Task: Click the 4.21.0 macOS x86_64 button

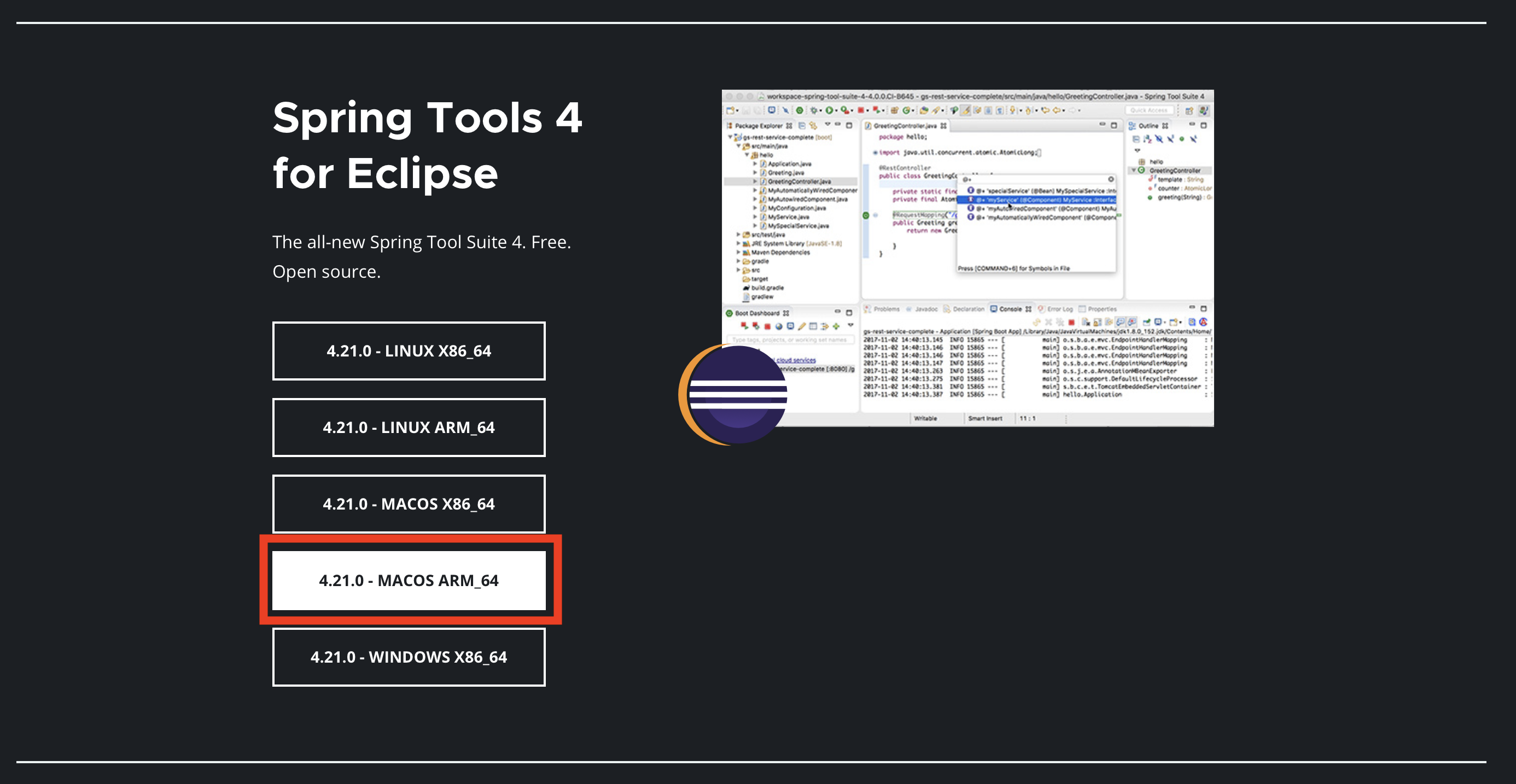Action: [x=409, y=504]
